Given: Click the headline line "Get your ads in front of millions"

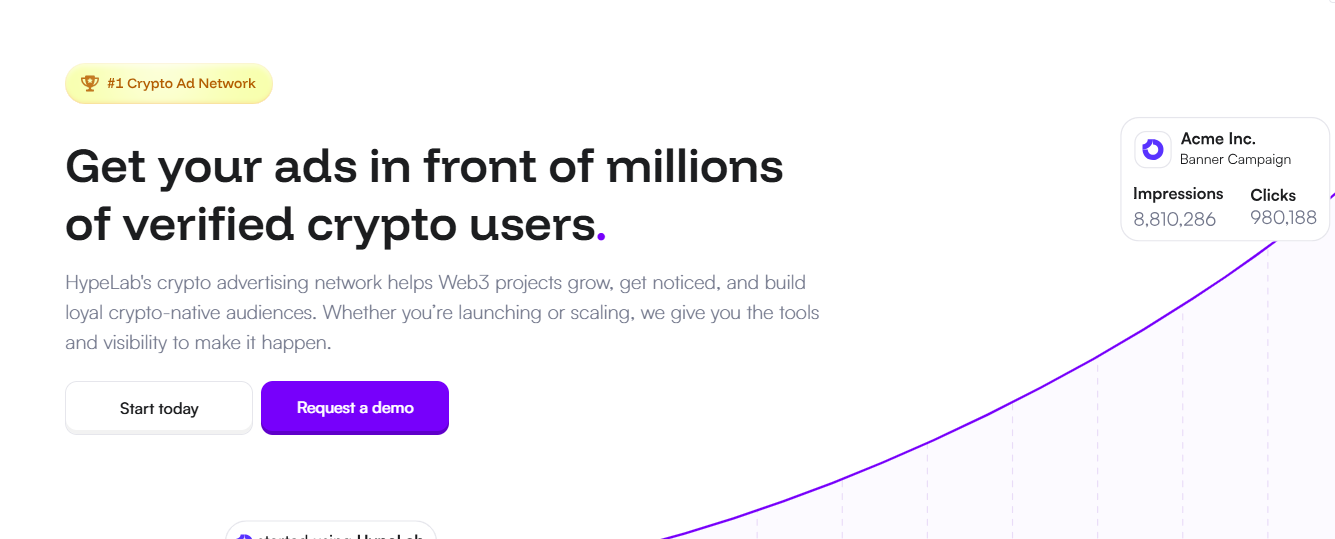Looking at the screenshot, I should click(424, 166).
